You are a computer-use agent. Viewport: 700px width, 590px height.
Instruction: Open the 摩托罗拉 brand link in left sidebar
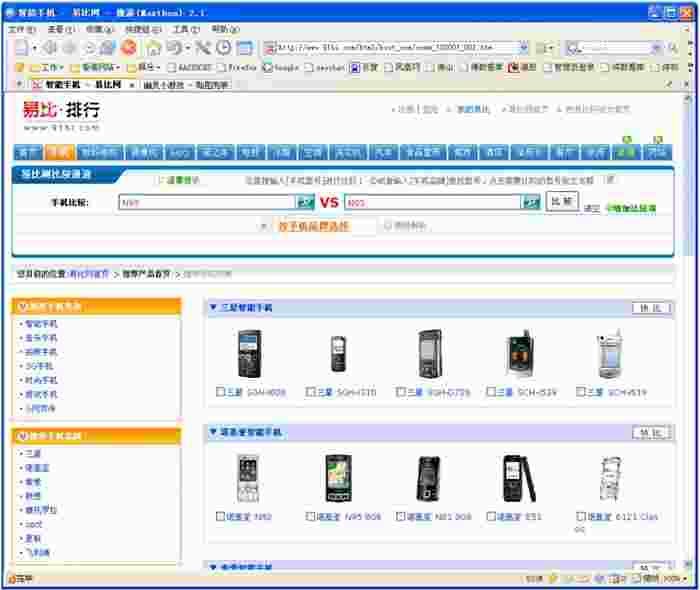point(41,510)
